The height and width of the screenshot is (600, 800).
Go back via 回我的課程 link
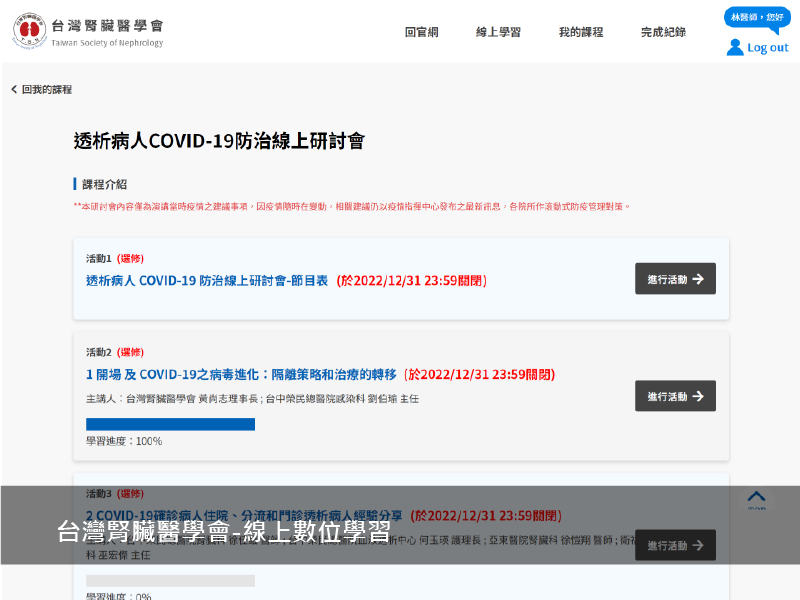click(x=46, y=90)
